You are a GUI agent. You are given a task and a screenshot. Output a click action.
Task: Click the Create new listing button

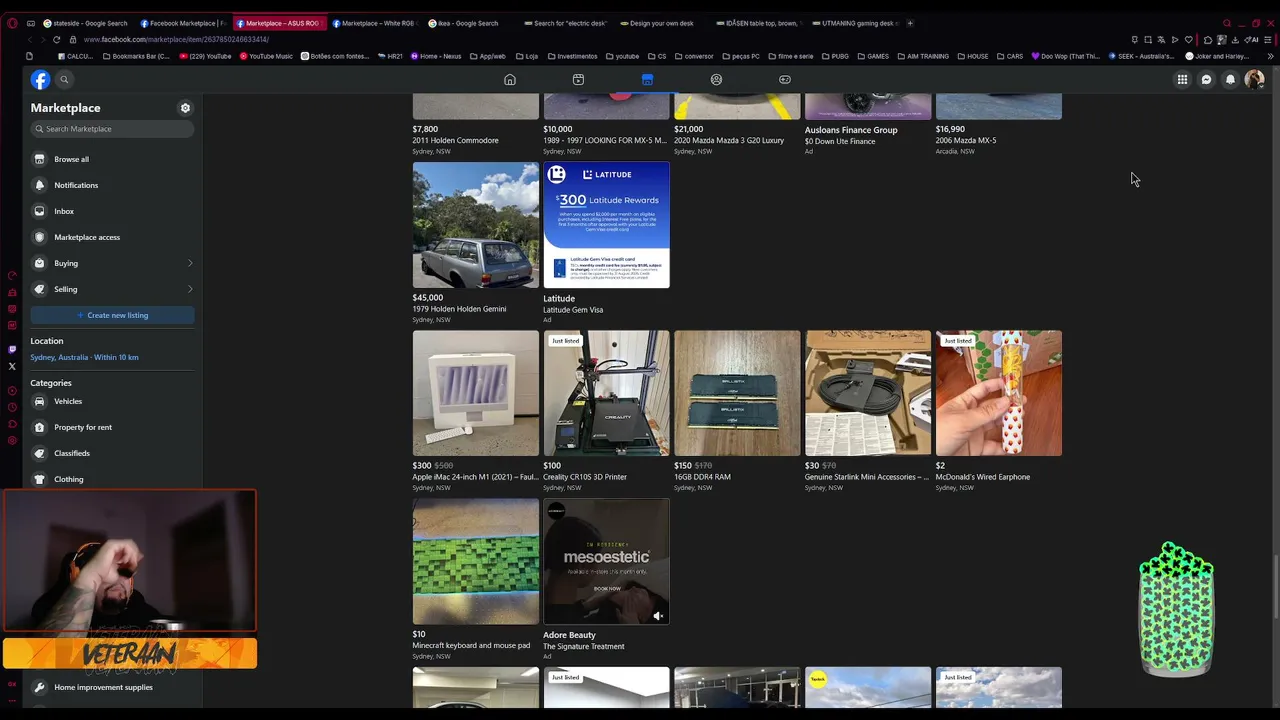pos(112,315)
